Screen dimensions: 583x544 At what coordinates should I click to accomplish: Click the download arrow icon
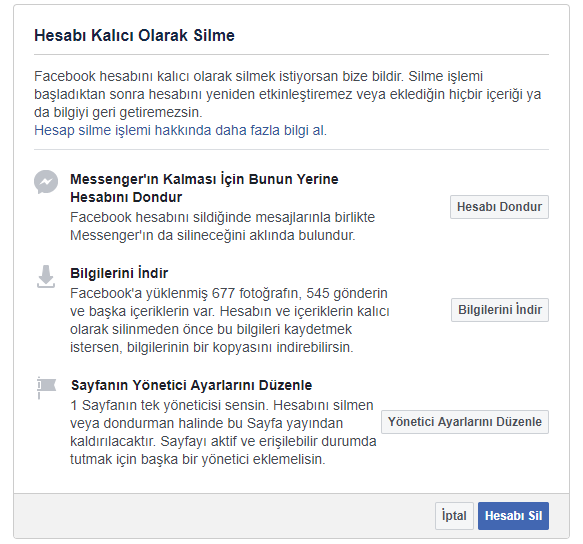click(46, 277)
